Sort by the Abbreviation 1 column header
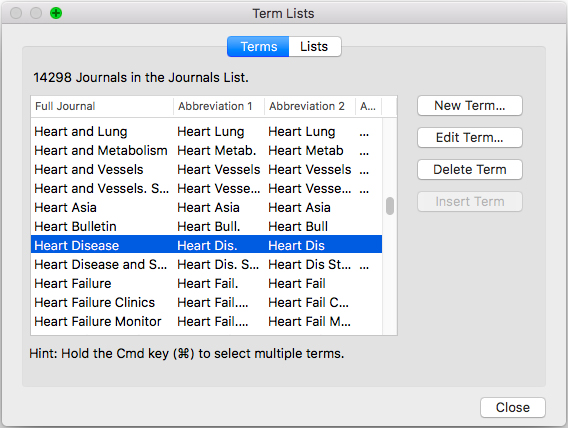Image resolution: width=568 pixels, height=428 pixels. [x=219, y=106]
